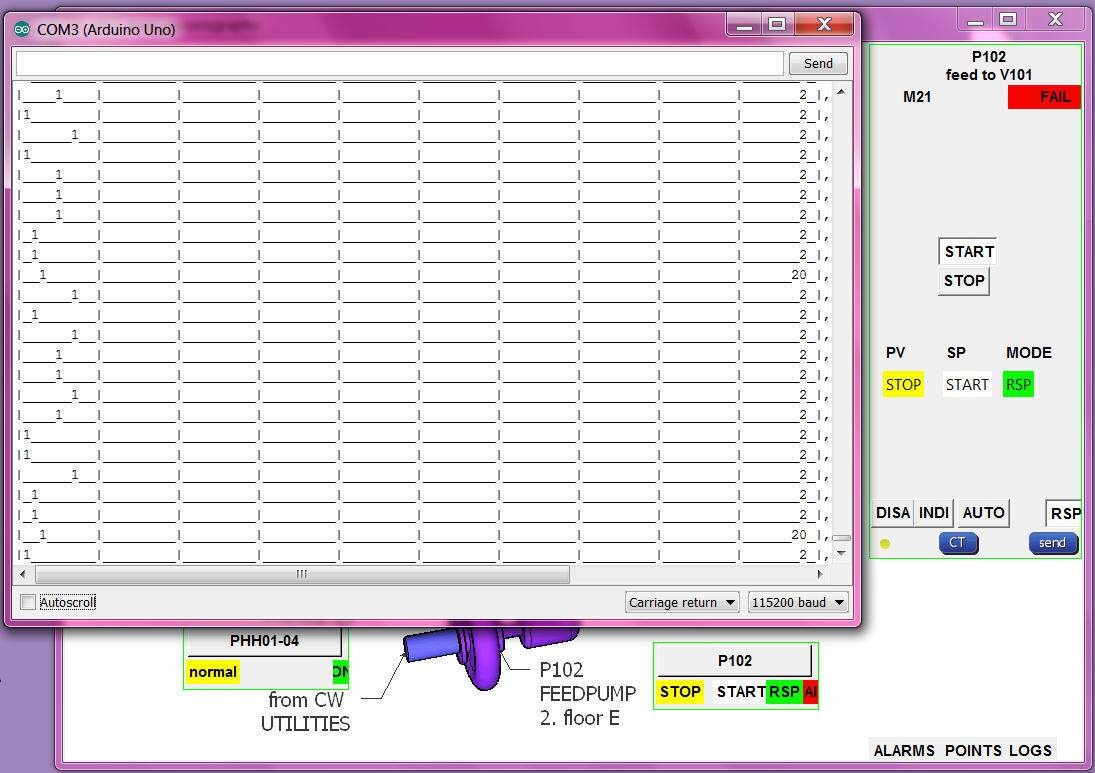The width and height of the screenshot is (1095, 773).
Task: Open the ALARMS tab
Action: [904, 750]
